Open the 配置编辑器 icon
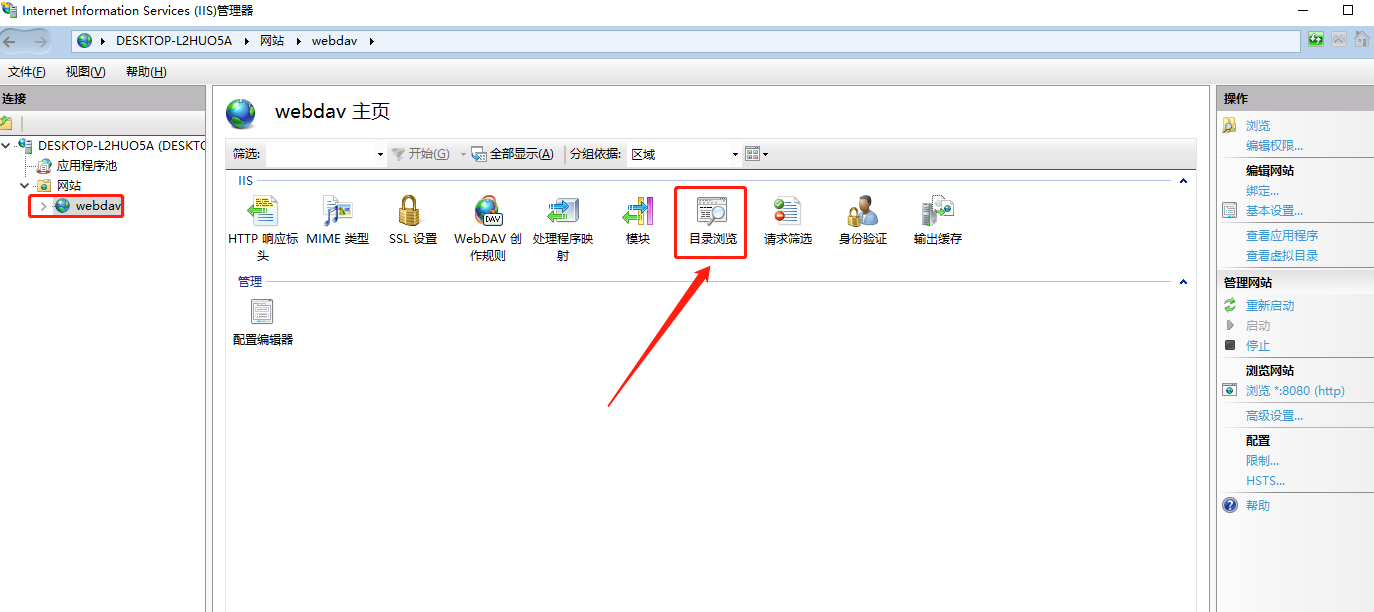Viewport: 1374px width, 612px height. pos(262,312)
